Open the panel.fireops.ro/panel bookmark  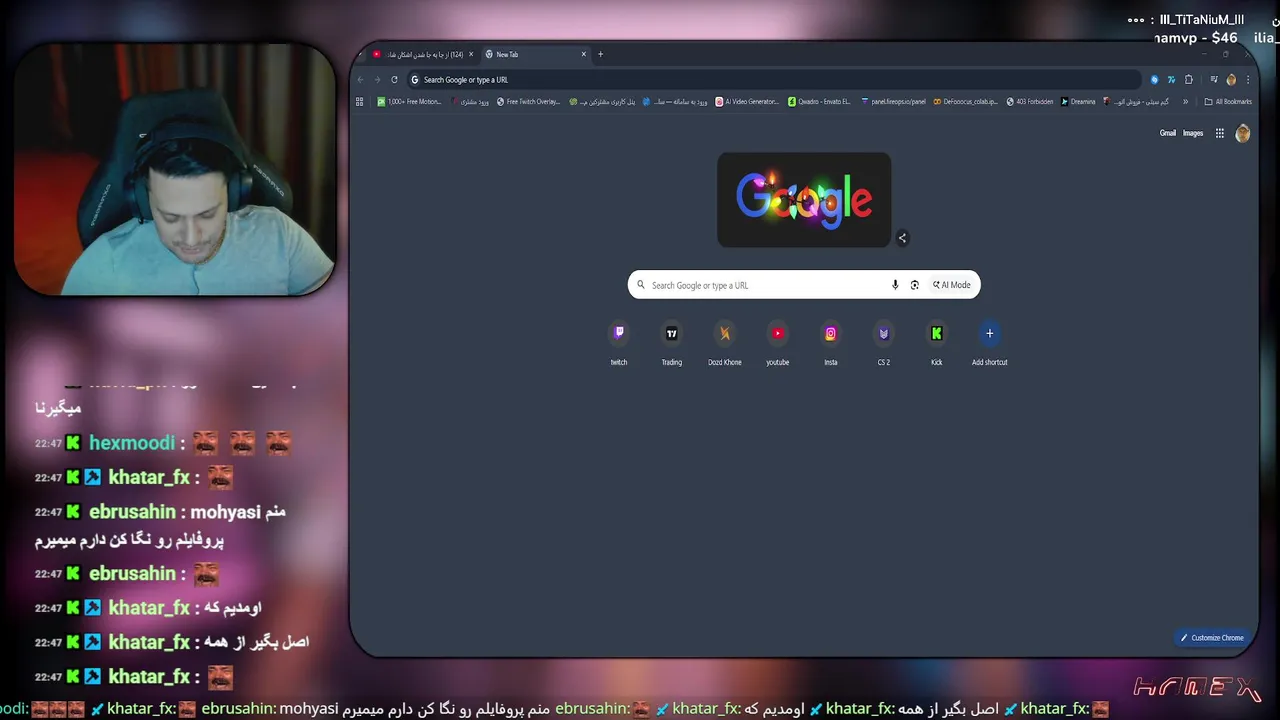(893, 102)
